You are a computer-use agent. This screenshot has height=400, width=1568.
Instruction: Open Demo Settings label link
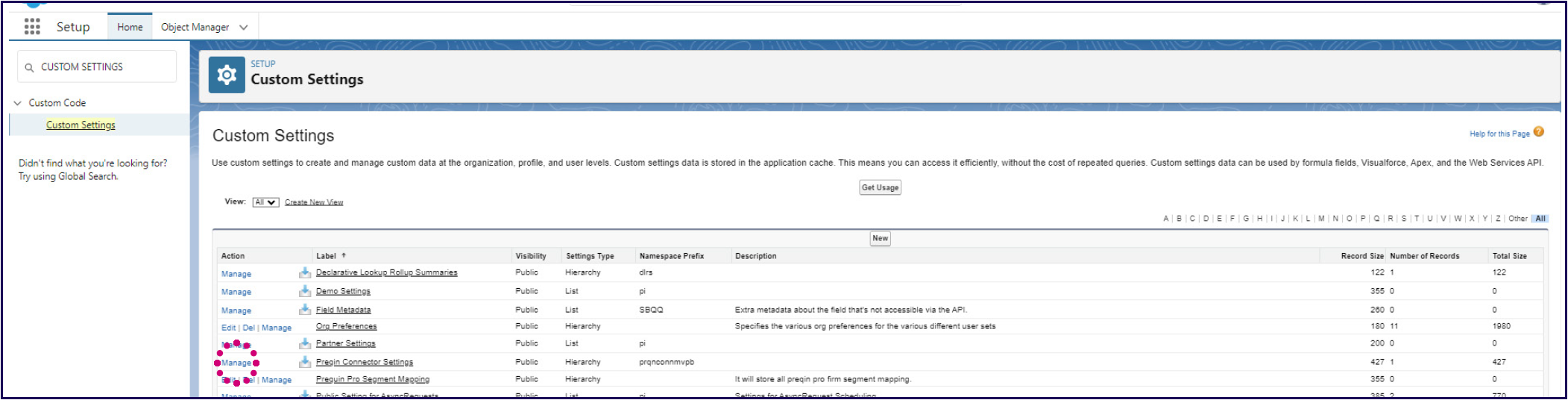[343, 291]
